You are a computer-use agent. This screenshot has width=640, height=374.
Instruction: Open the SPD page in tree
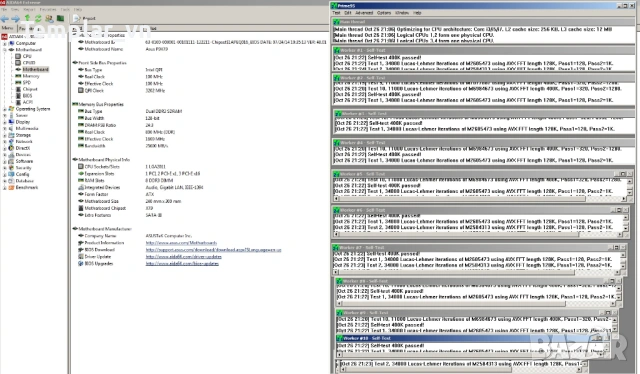pos(27,82)
